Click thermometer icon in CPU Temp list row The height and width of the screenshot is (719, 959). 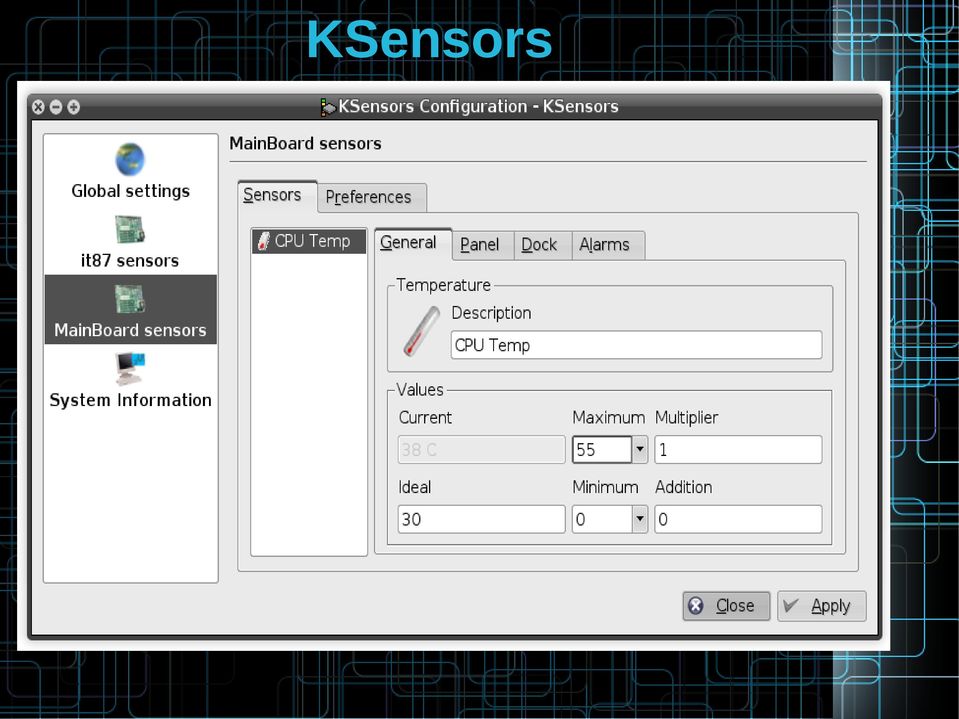[x=264, y=241]
